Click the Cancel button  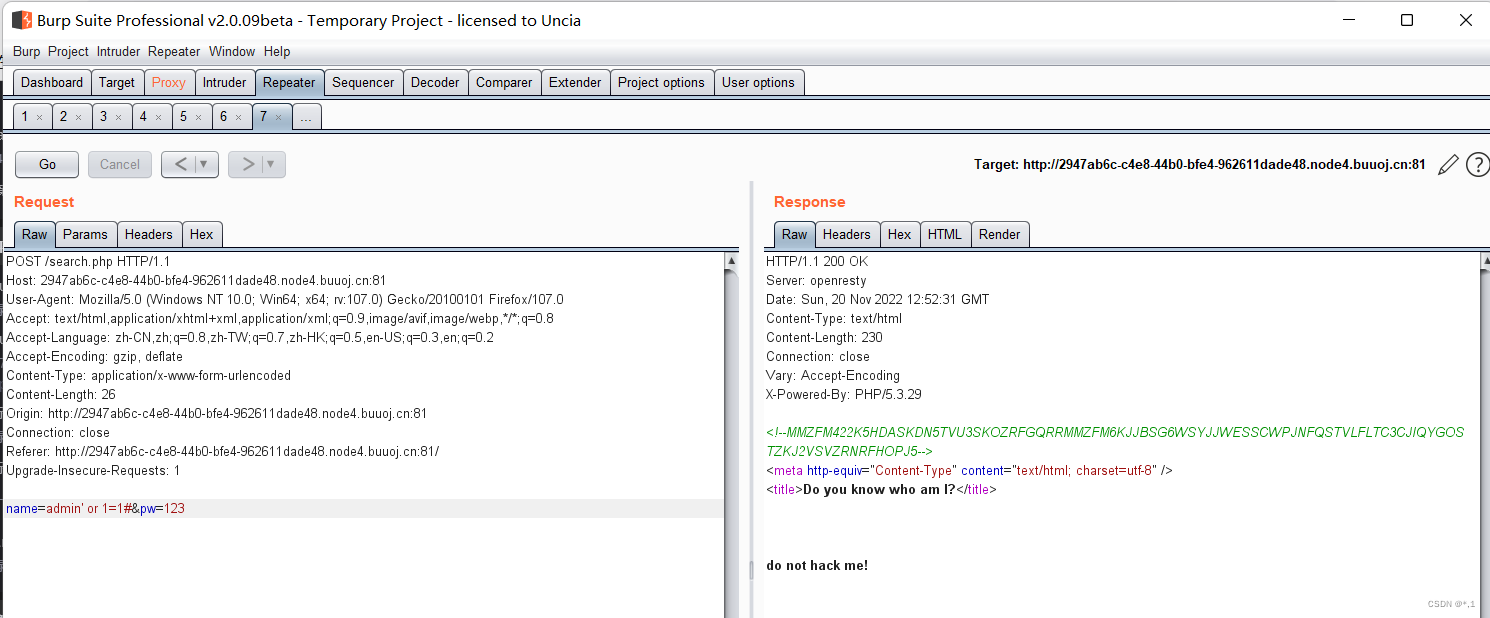[120, 164]
